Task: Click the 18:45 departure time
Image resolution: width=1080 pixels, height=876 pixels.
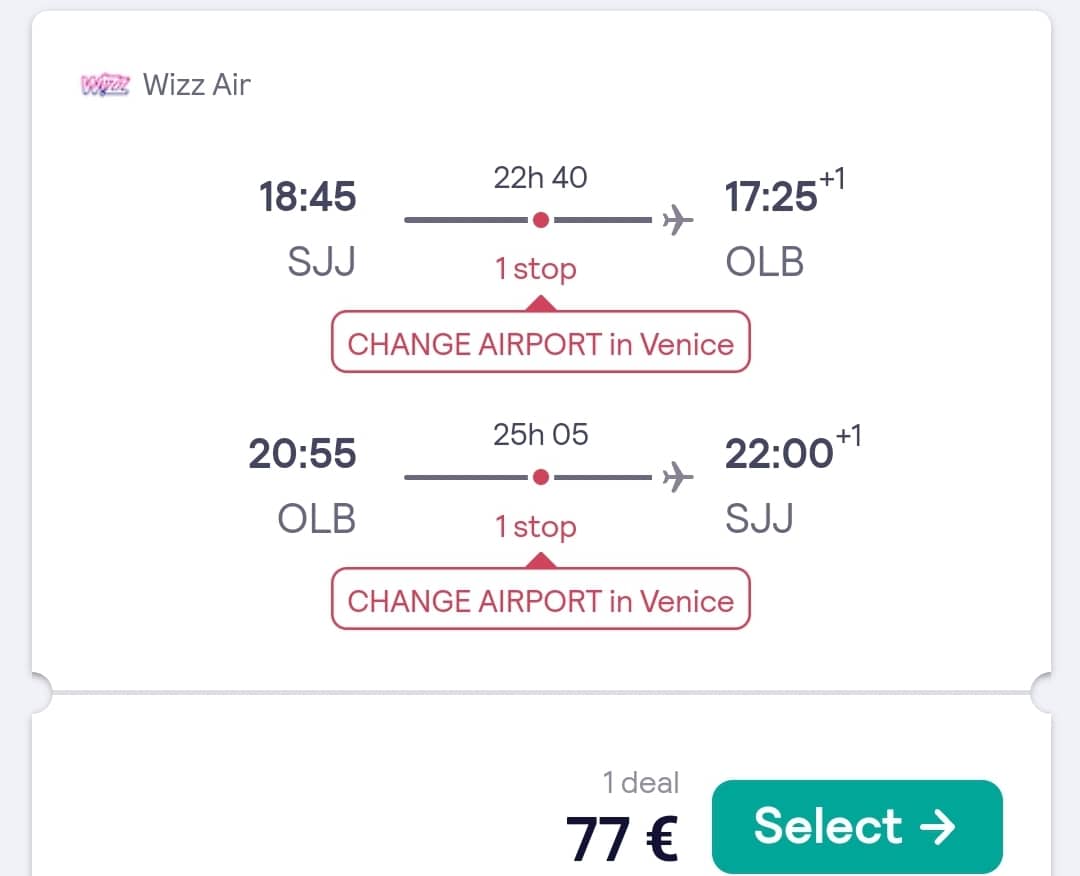Action: pos(307,197)
